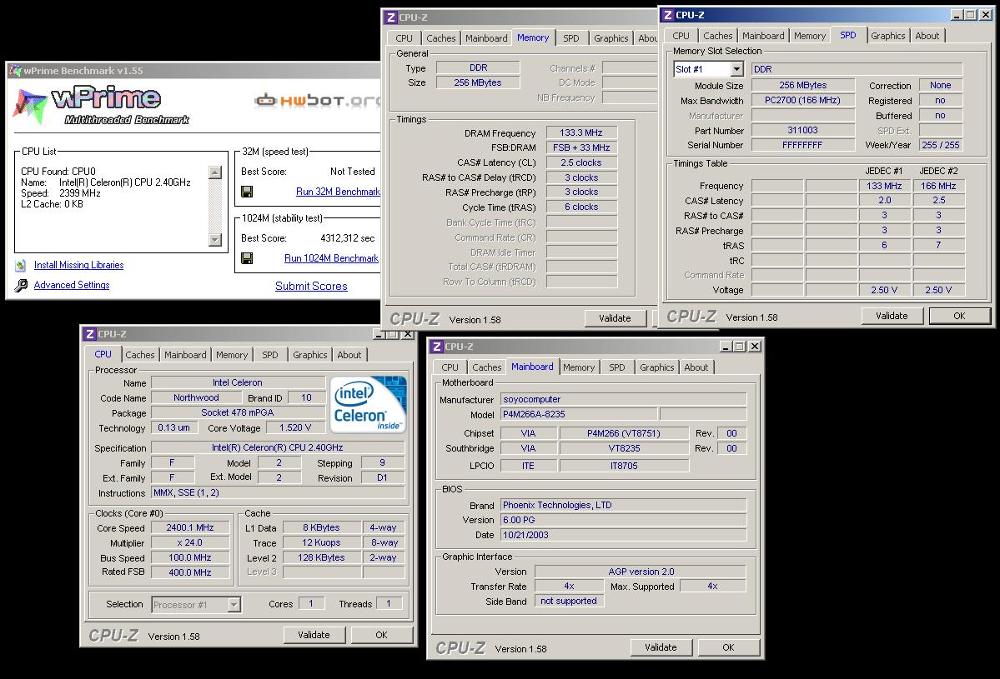This screenshot has height=679, width=1000.
Task: Click Validate in the CPU window
Action: point(314,635)
